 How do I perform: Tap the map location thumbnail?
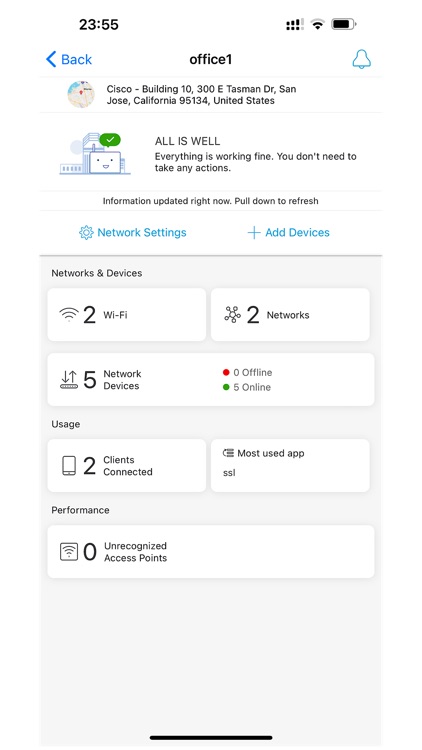coord(81,94)
